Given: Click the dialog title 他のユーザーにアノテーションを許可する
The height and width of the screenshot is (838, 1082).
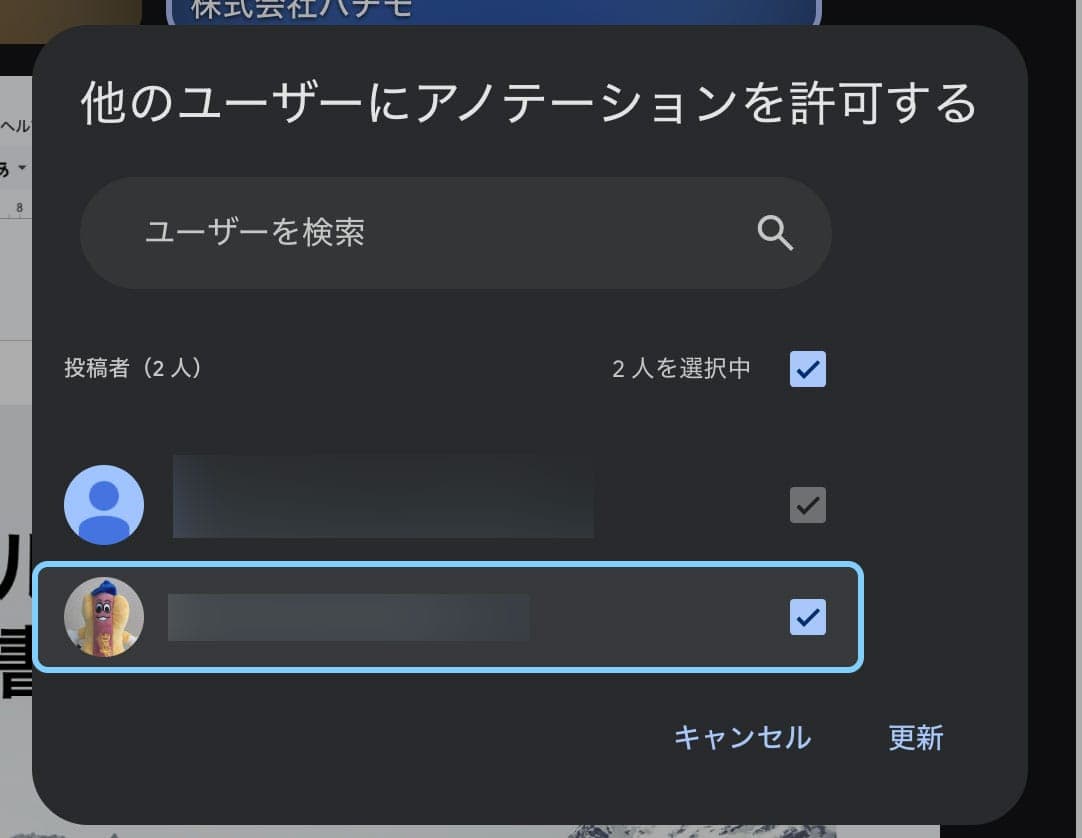Looking at the screenshot, I should (528, 104).
